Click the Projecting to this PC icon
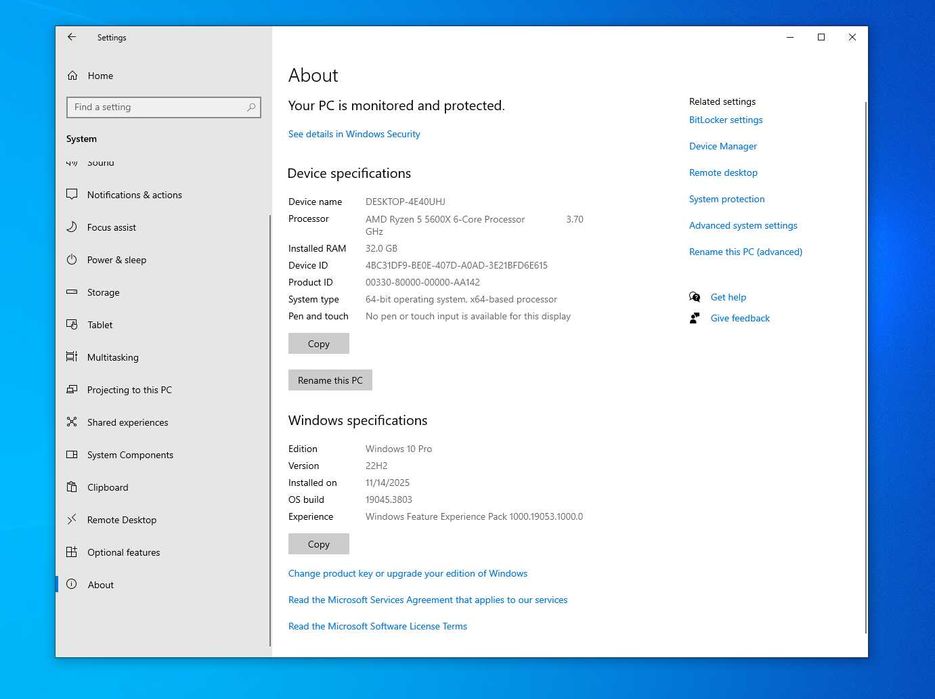Image resolution: width=935 pixels, height=699 pixels. (72, 389)
